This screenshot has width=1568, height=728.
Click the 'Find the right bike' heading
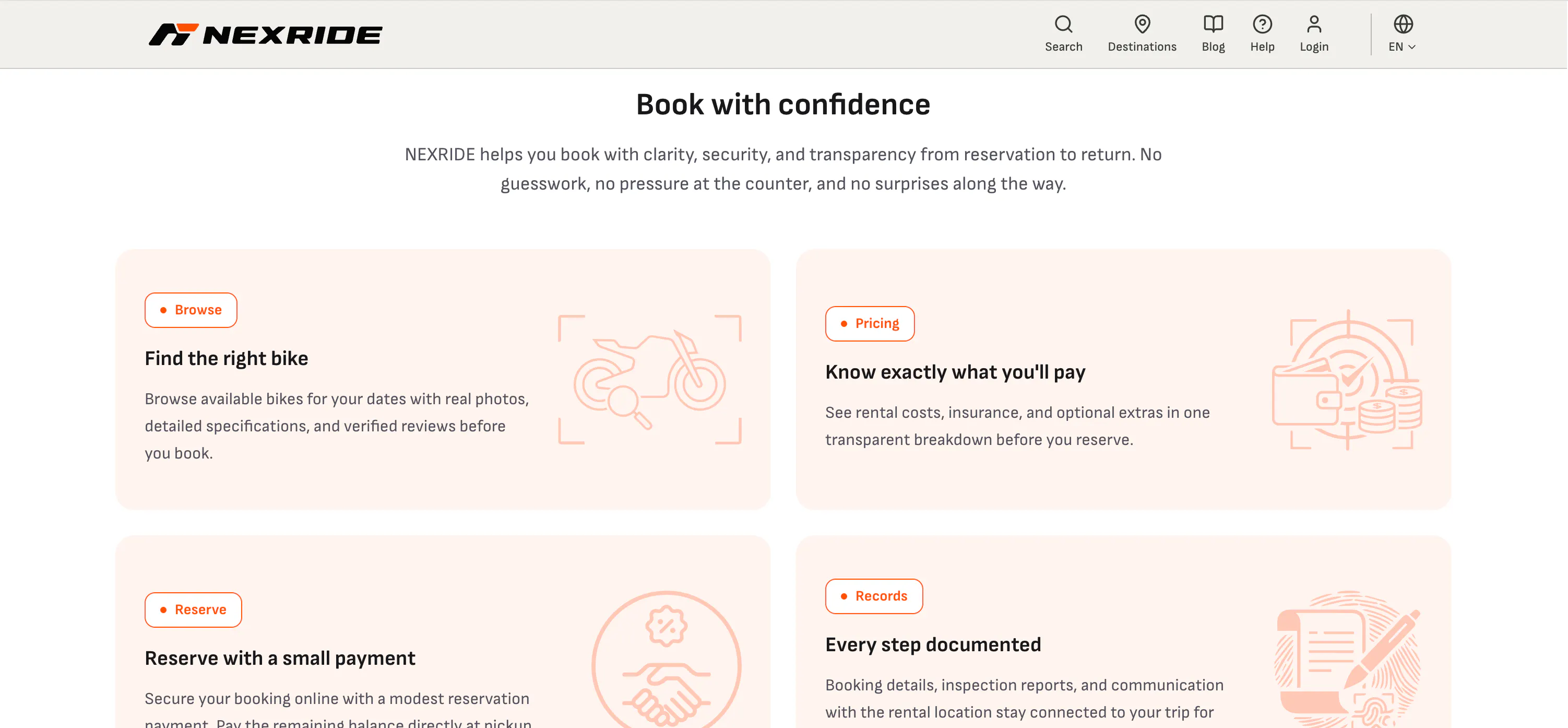point(227,358)
